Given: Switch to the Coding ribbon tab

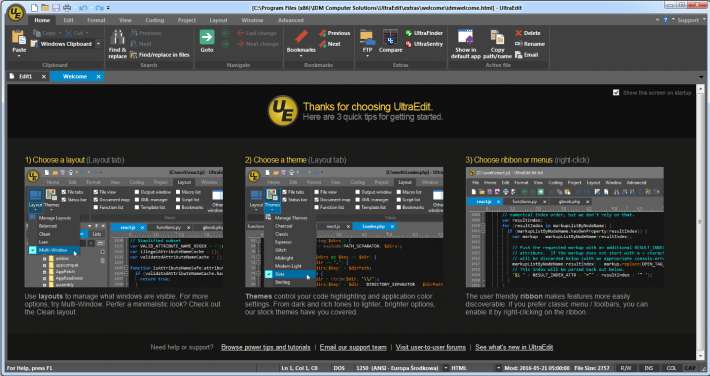Looking at the screenshot, I should pos(154,20).
